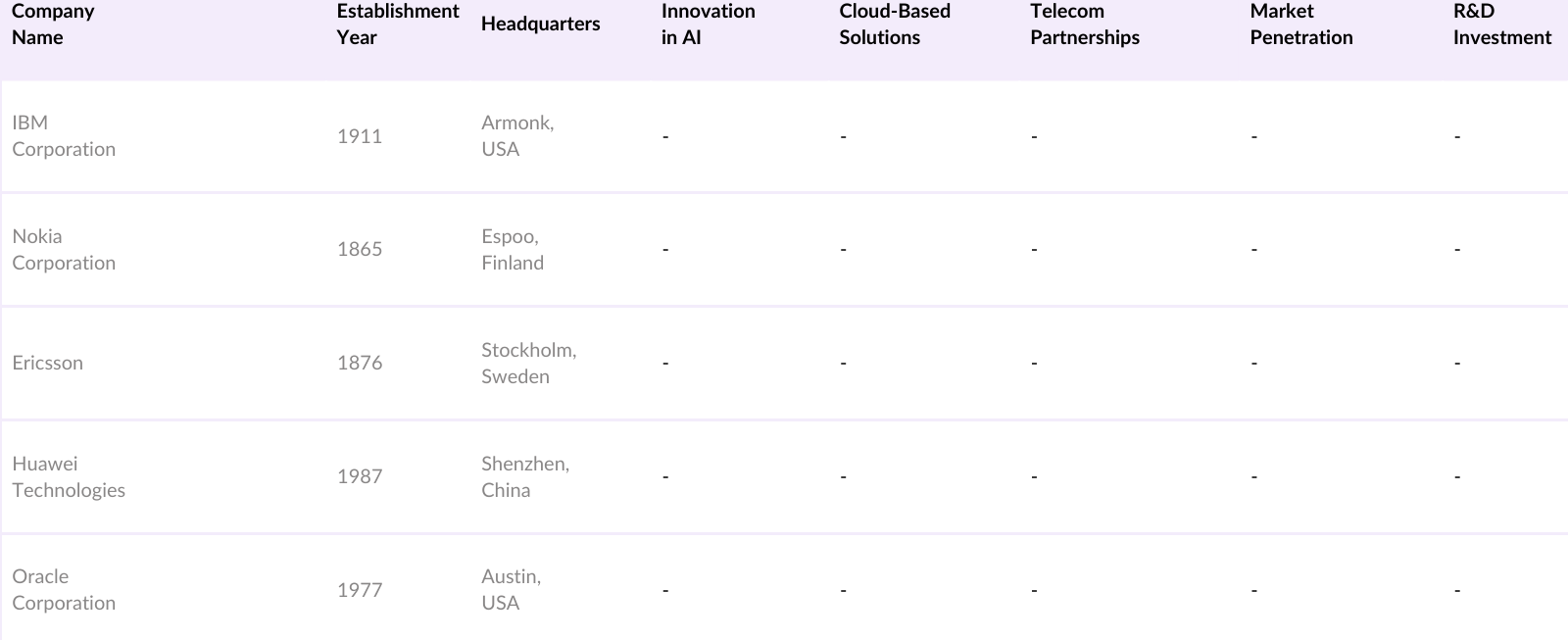The height and width of the screenshot is (640, 1568).
Task: Select the Market Penetration column header
Action: pos(1300,25)
